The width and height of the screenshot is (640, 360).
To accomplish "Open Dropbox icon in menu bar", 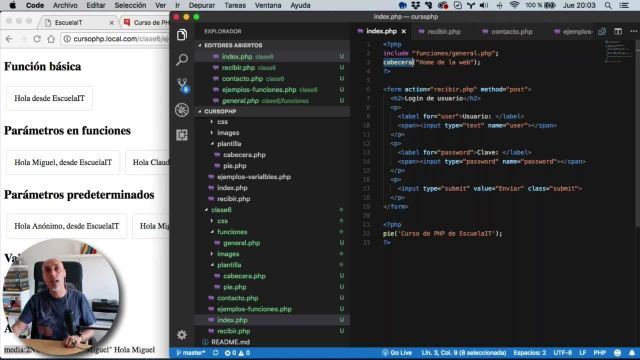I will pyautogui.click(x=416, y=5).
